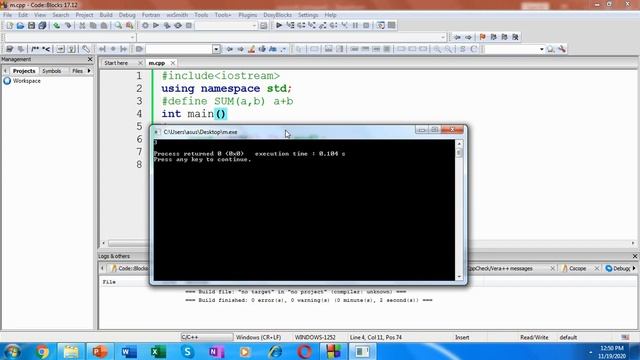
Task: Open the Settings menu
Action: pyautogui.click(x=308, y=15)
